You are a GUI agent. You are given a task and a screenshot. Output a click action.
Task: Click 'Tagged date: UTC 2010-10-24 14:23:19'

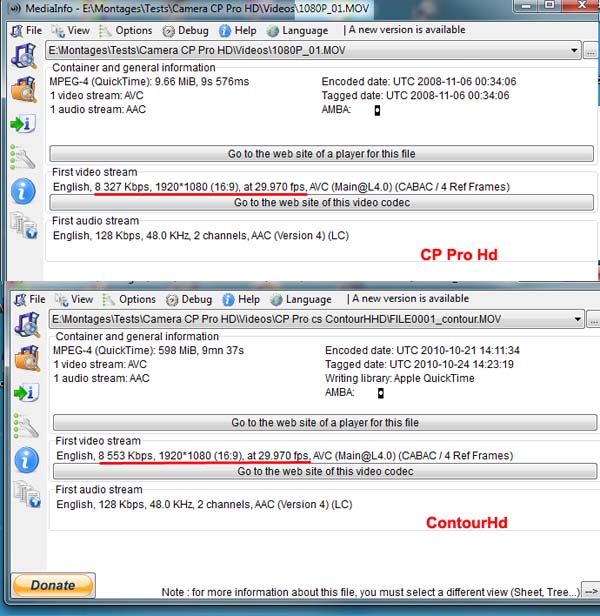(x=419, y=364)
